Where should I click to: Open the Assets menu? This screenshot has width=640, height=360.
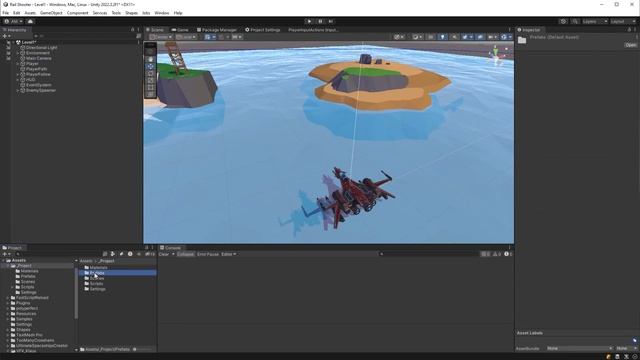click(x=30, y=13)
